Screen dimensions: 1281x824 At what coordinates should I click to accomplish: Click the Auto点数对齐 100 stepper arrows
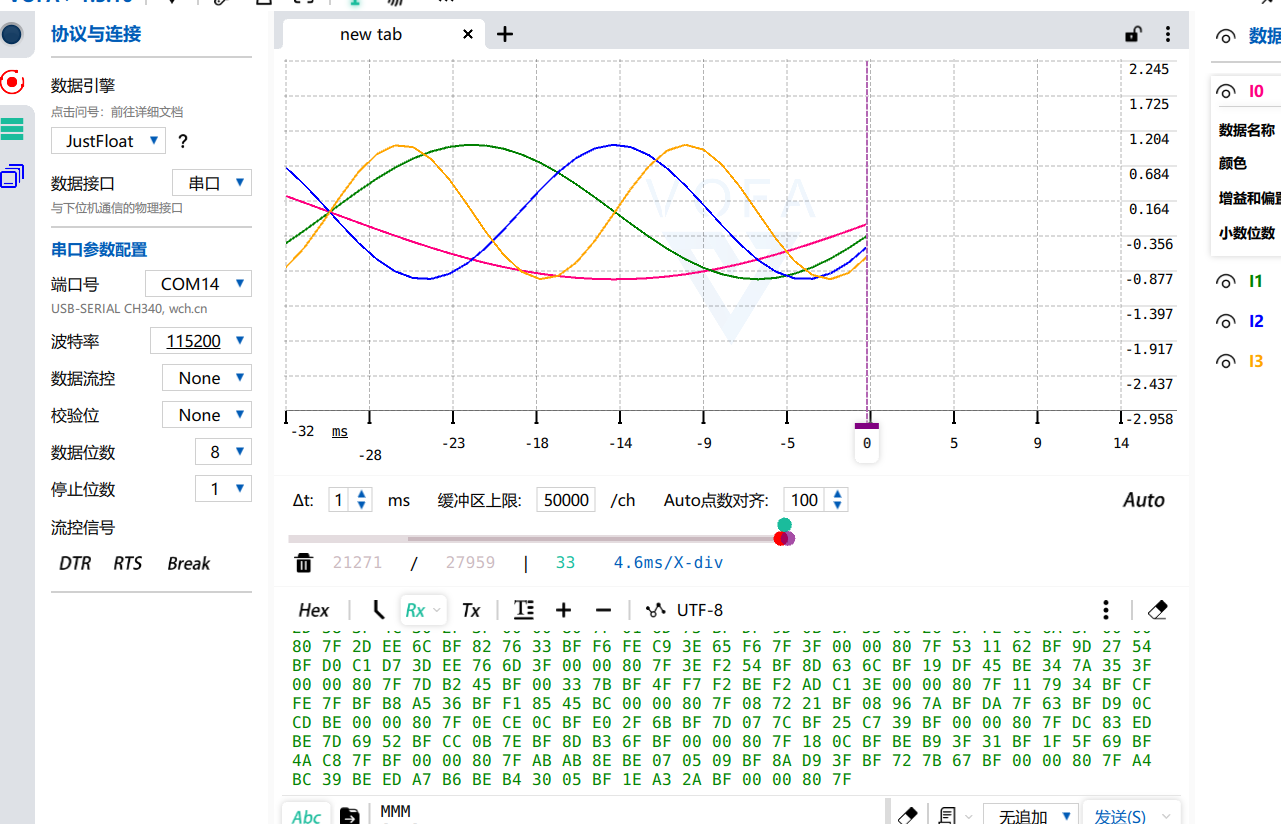point(838,500)
